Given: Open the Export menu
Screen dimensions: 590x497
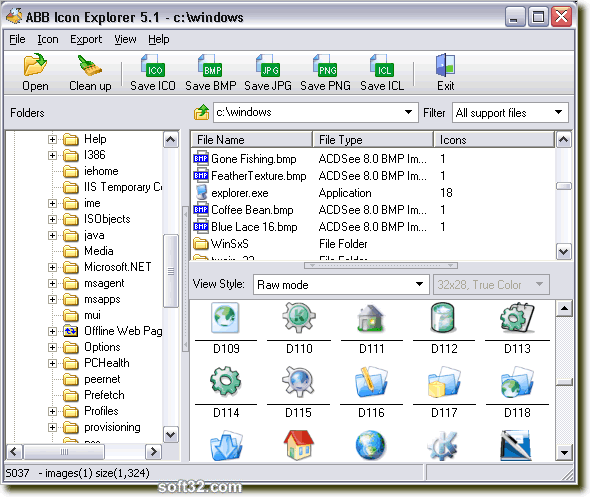Looking at the screenshot, I should [86, 39].
